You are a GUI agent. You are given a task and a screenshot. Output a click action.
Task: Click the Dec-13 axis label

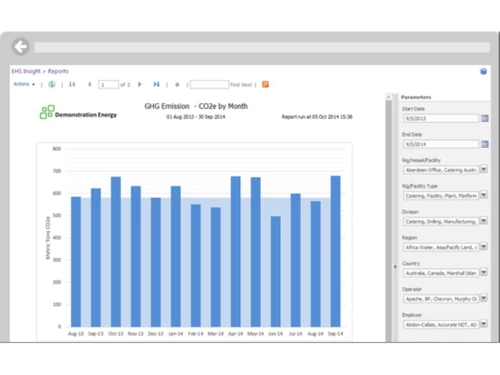pyautogui.click(x=156, y=334)
